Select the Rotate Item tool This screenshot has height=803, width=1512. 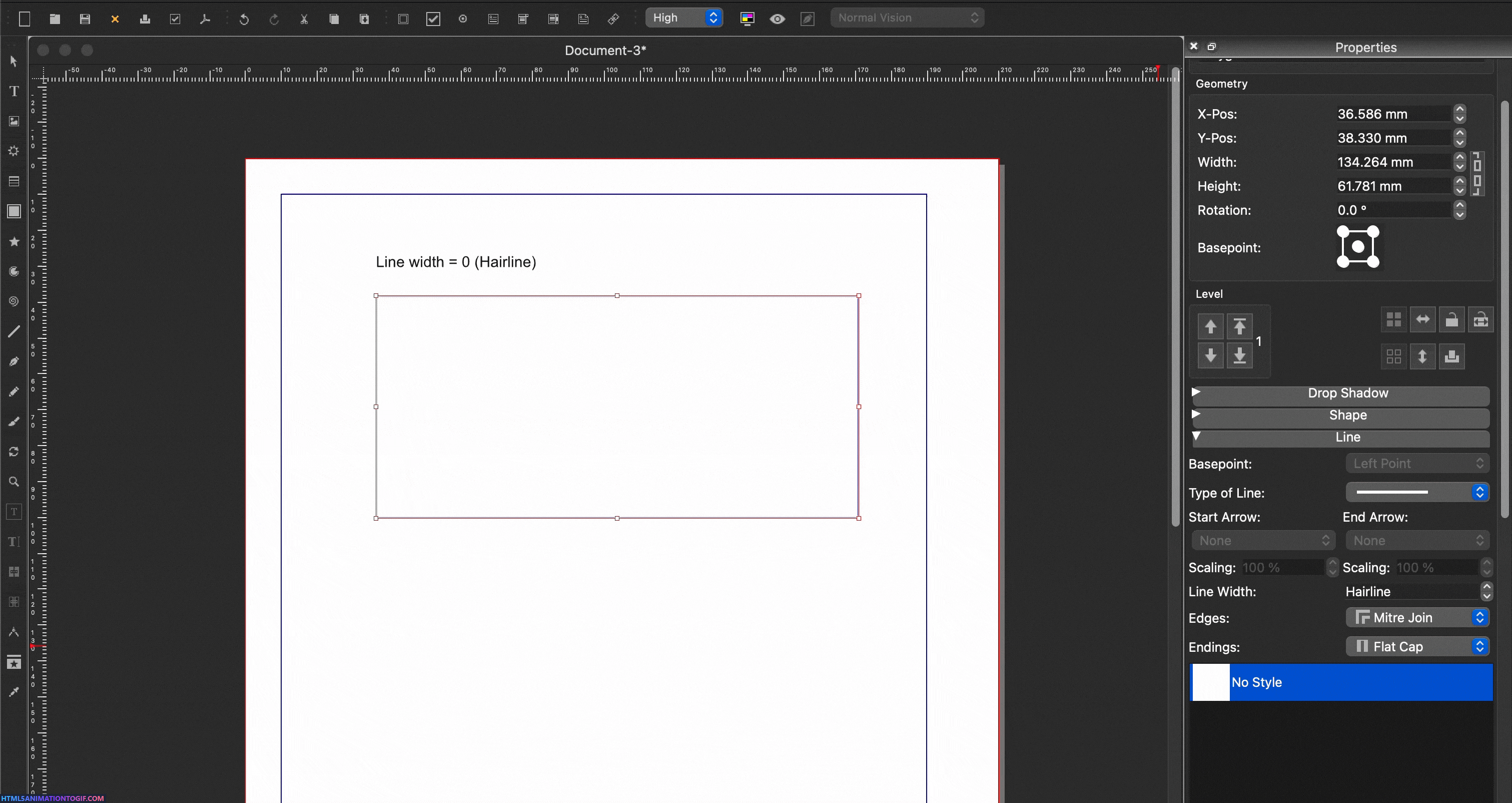[x=14, y=451]
